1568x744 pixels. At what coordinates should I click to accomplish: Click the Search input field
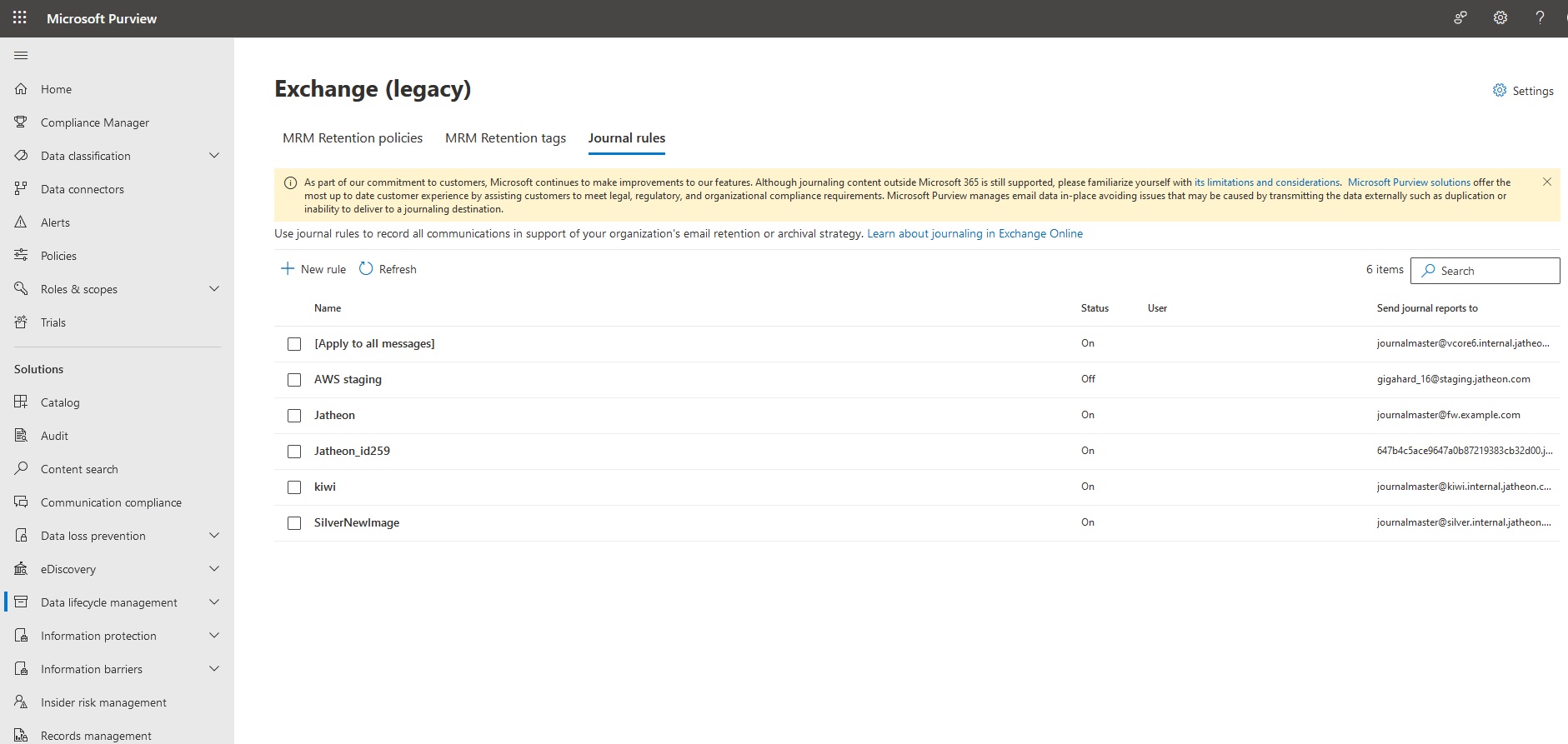[x=1485, y=271]
